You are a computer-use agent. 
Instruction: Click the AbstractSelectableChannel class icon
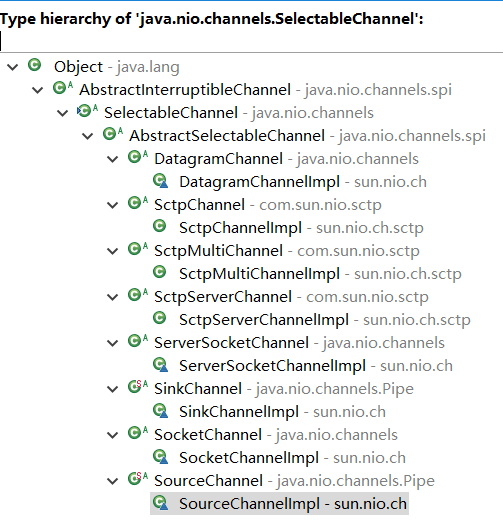(113, 134)
